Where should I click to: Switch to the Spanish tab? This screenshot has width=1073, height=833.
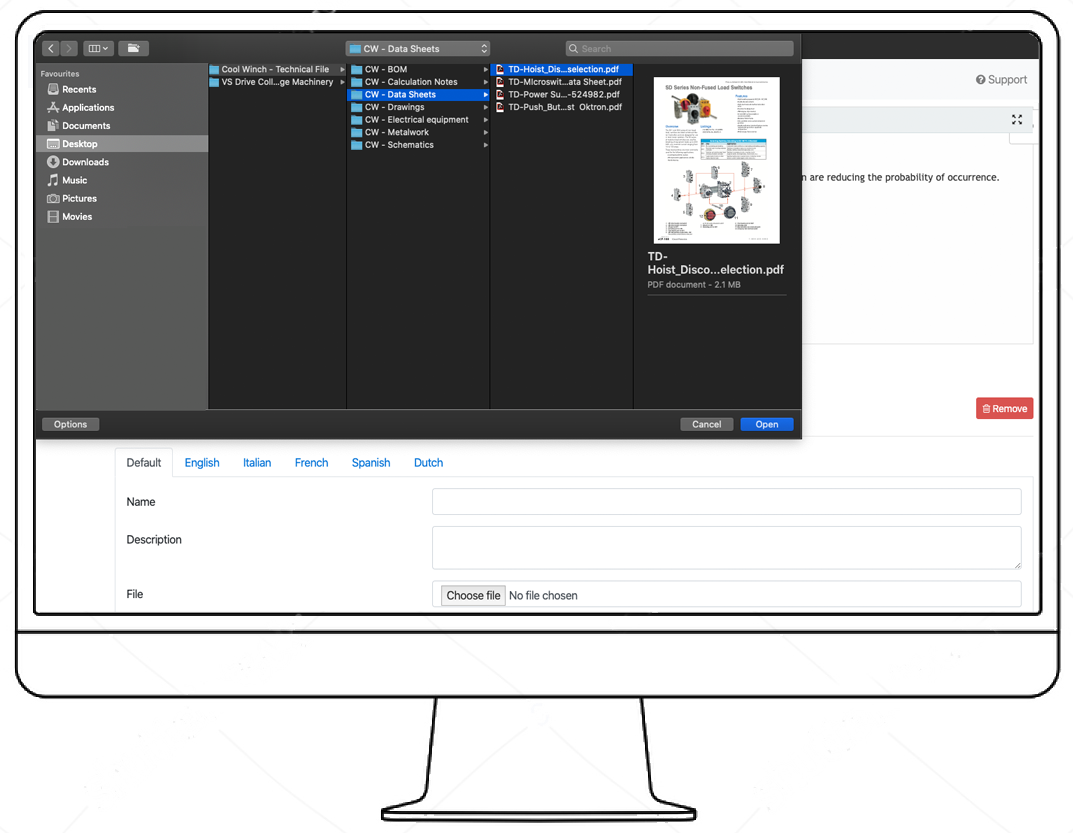371,463
